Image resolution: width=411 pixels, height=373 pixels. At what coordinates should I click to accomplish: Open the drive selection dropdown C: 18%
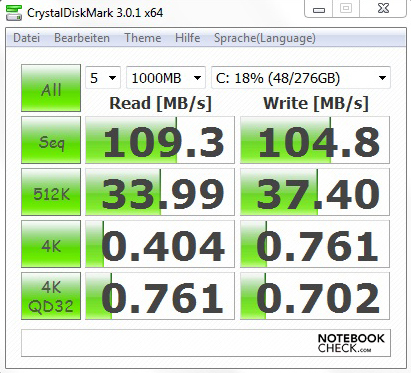coord(301,78)
